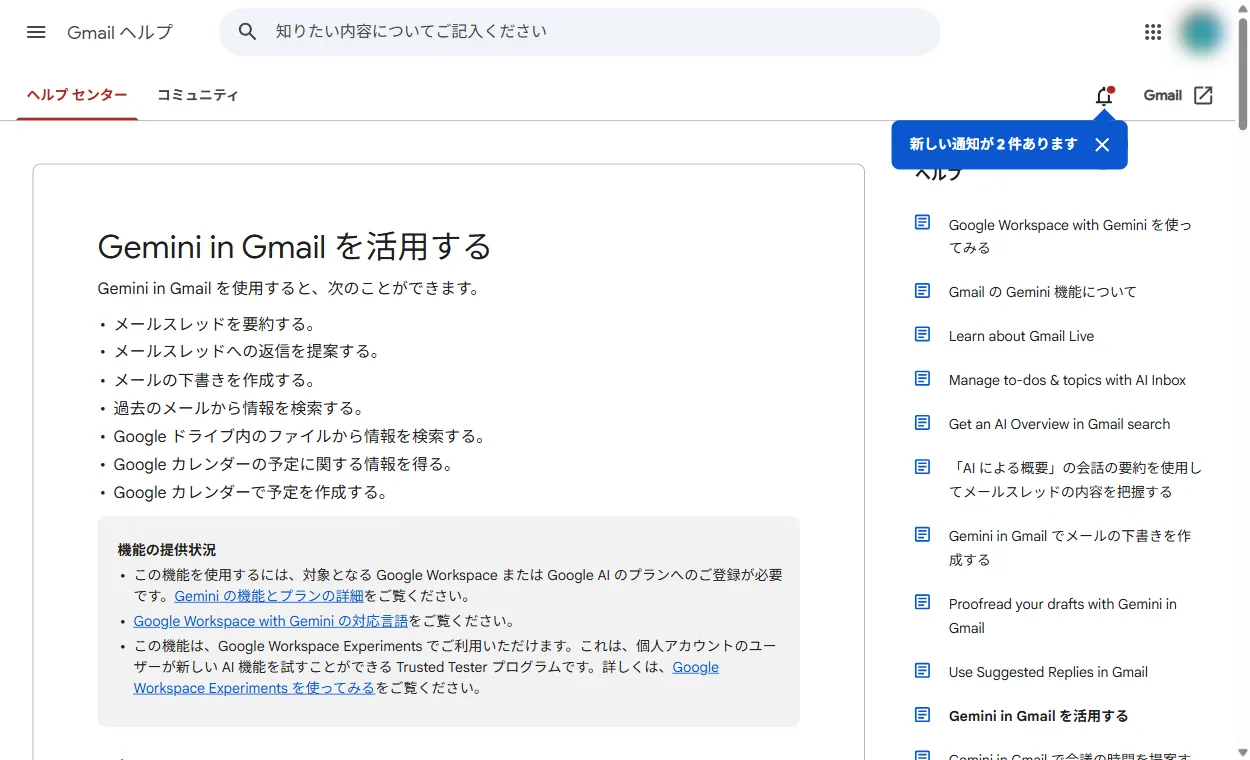Click article icon beside Proofread your drafts

pos(922,603)
